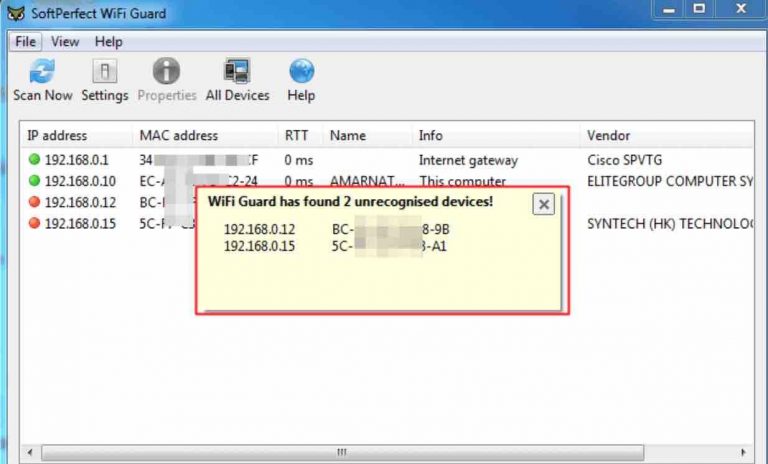
Task: Click the RTT column header
Action: pos(296,136)
